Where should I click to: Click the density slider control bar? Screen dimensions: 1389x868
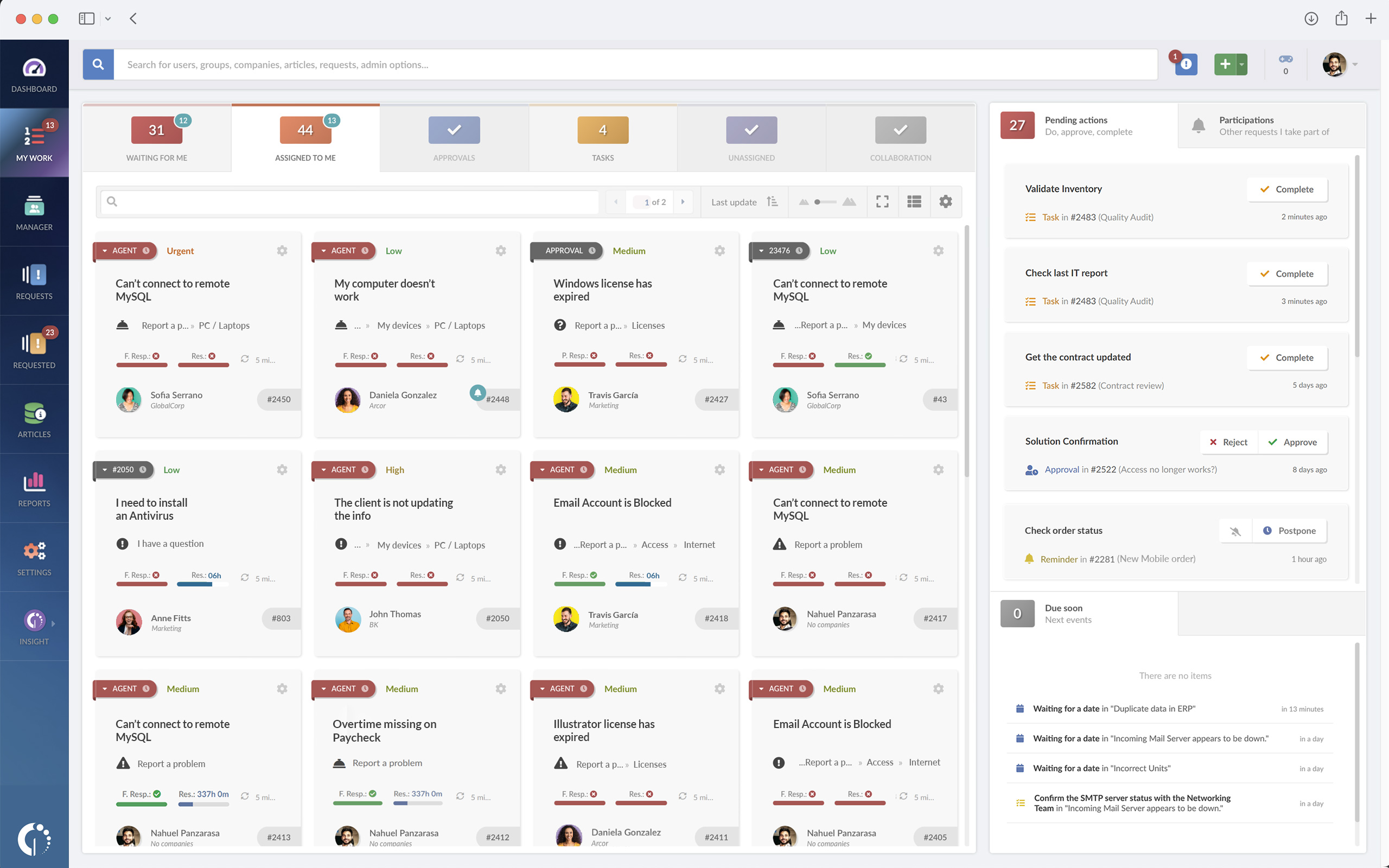coord(826,202)
